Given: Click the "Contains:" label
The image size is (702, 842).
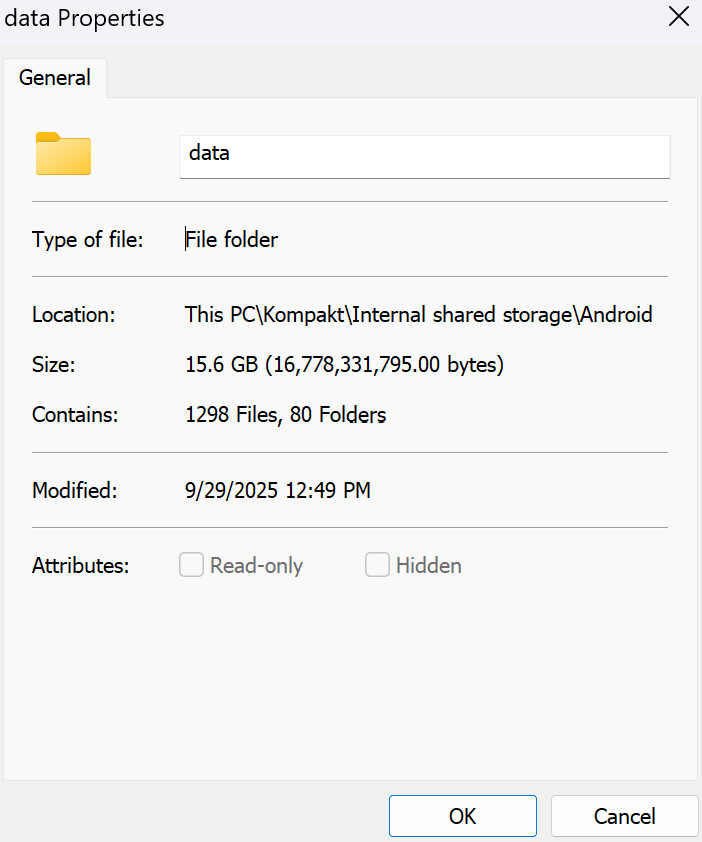Looking at the screenshot, I should (74, 415).
